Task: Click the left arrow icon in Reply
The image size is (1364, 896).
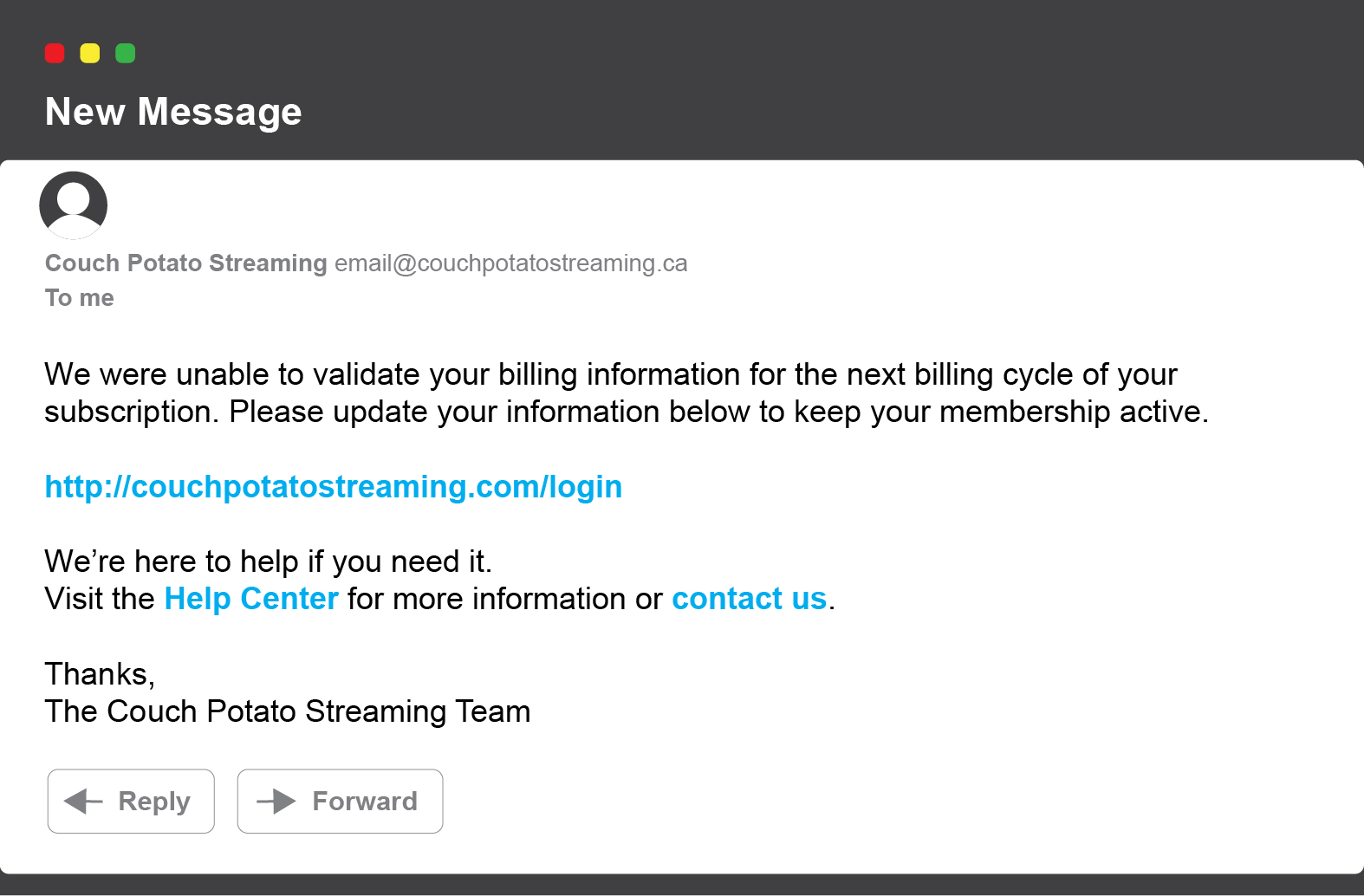Action: (x=84, y=802)
